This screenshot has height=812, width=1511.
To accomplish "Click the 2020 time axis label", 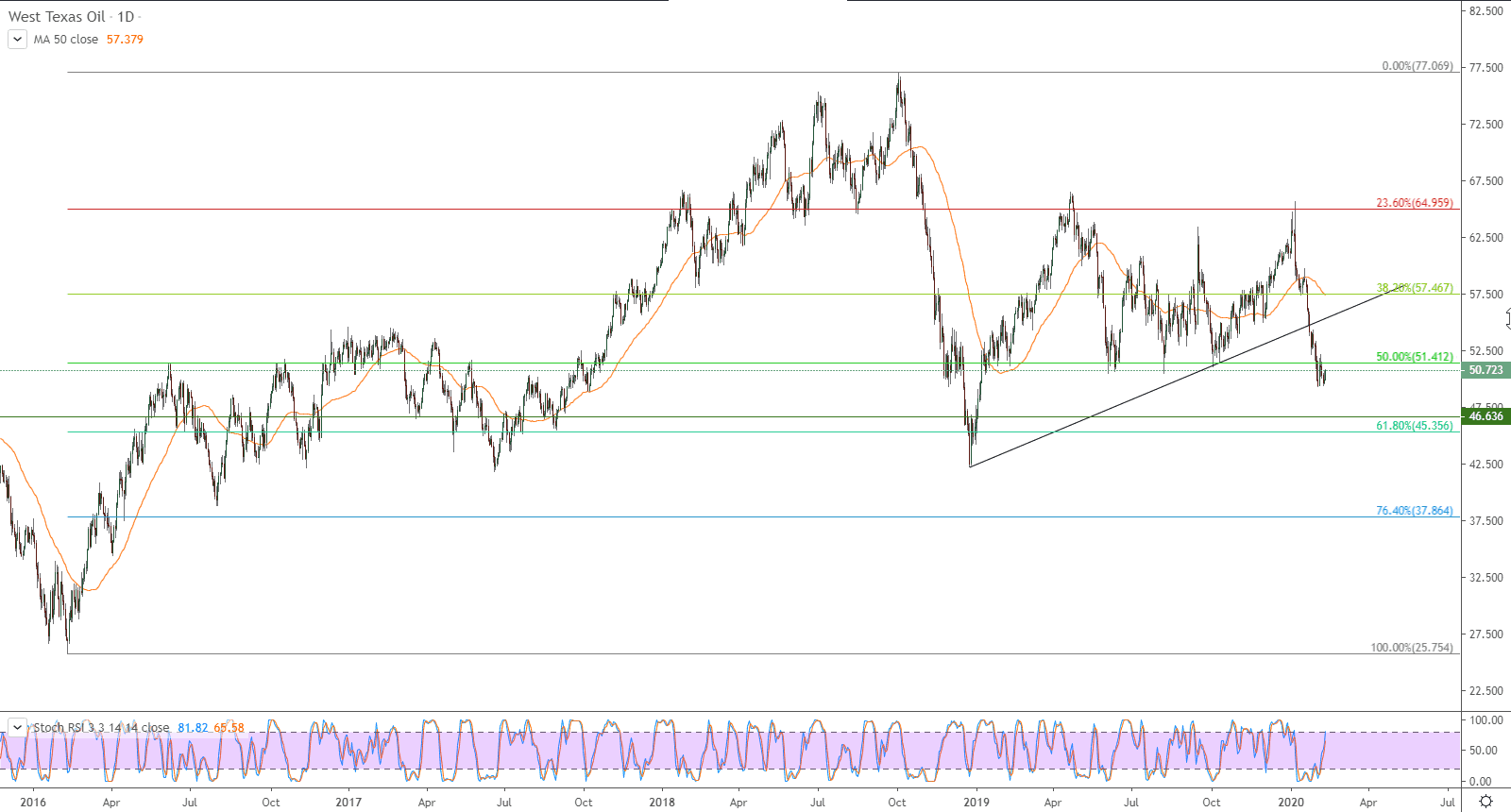I will coord(1291,803).
